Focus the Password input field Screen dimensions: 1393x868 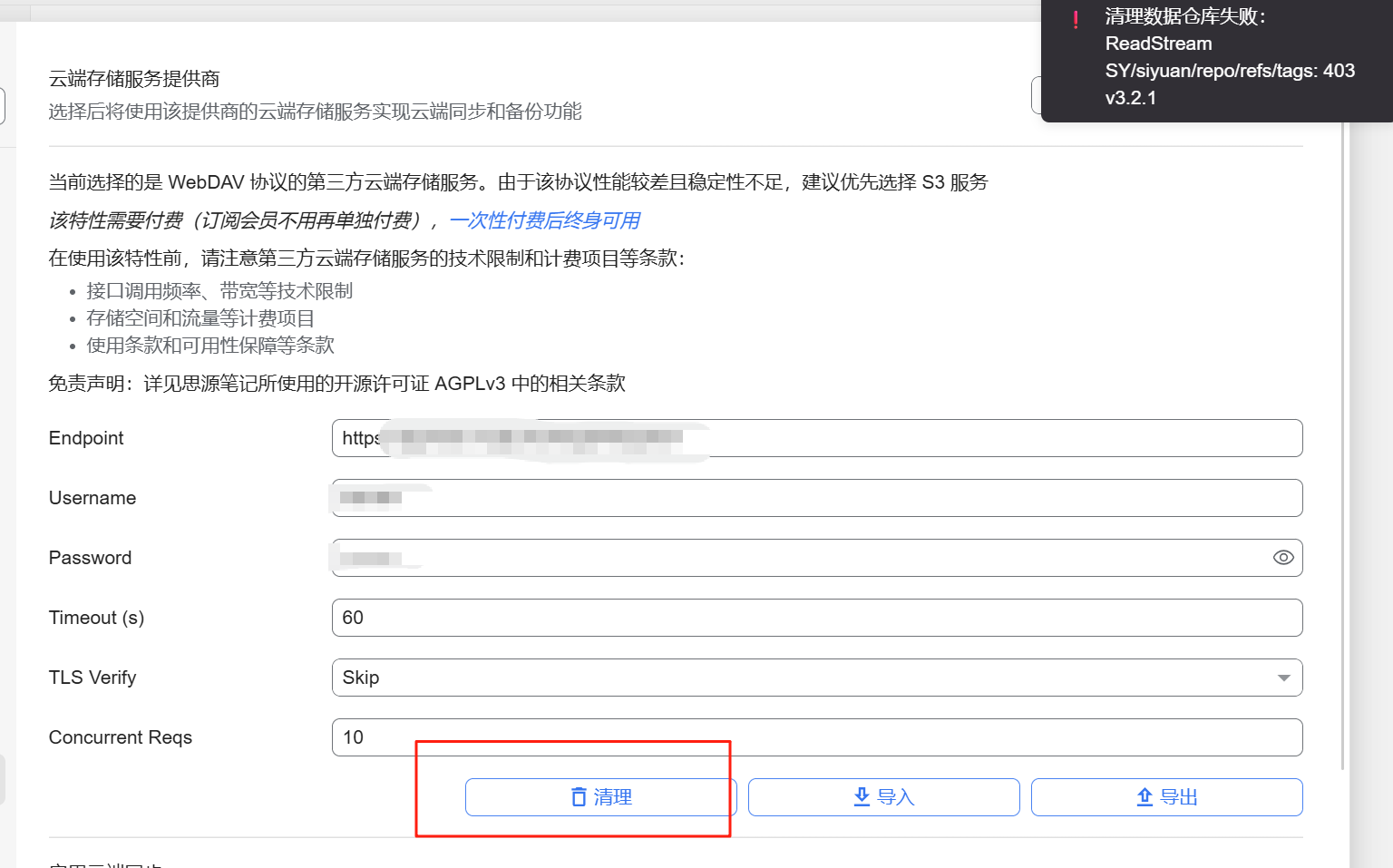click(x=817, y=558)
